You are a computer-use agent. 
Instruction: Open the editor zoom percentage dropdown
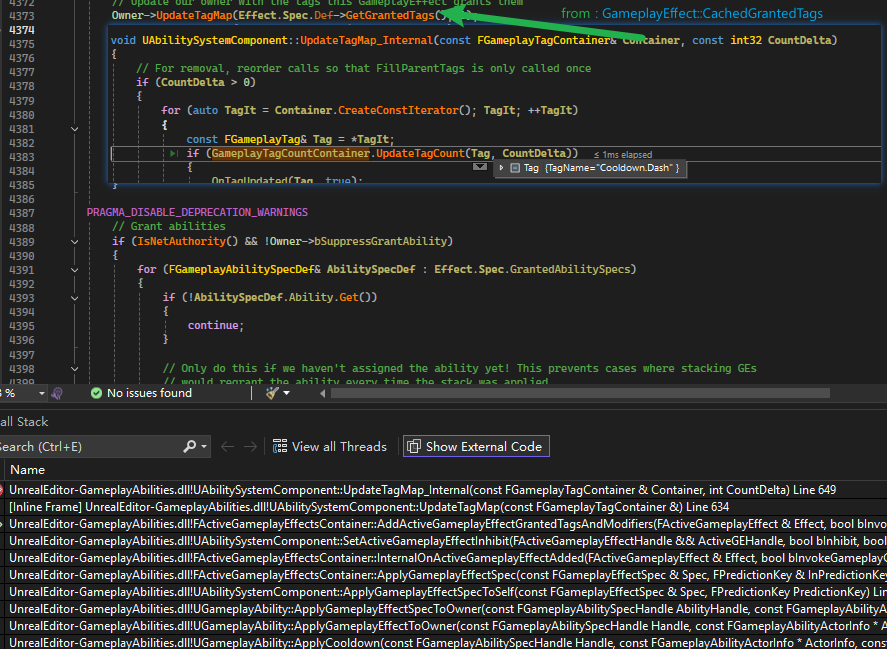point(42,393)
